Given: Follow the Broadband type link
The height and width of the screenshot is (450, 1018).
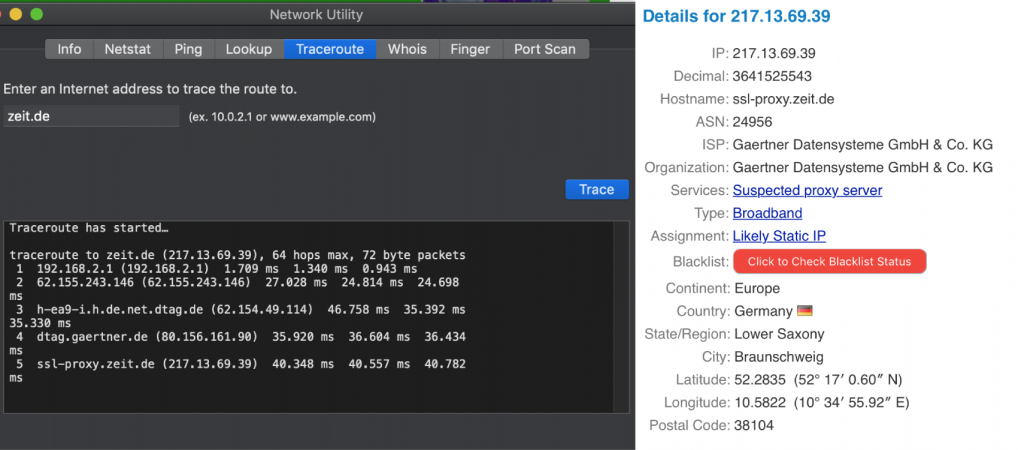Looking at the screenshot, I should [x=767, y=213].
